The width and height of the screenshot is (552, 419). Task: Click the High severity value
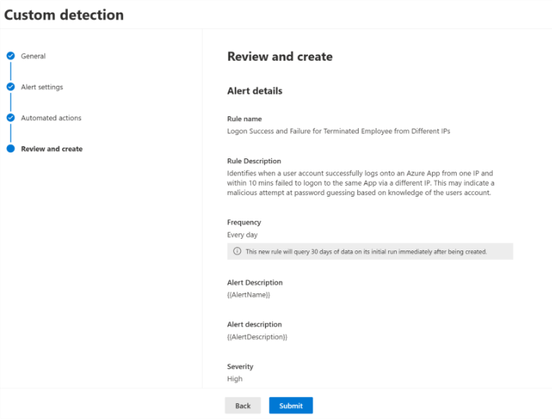click(x=235, y=379)
